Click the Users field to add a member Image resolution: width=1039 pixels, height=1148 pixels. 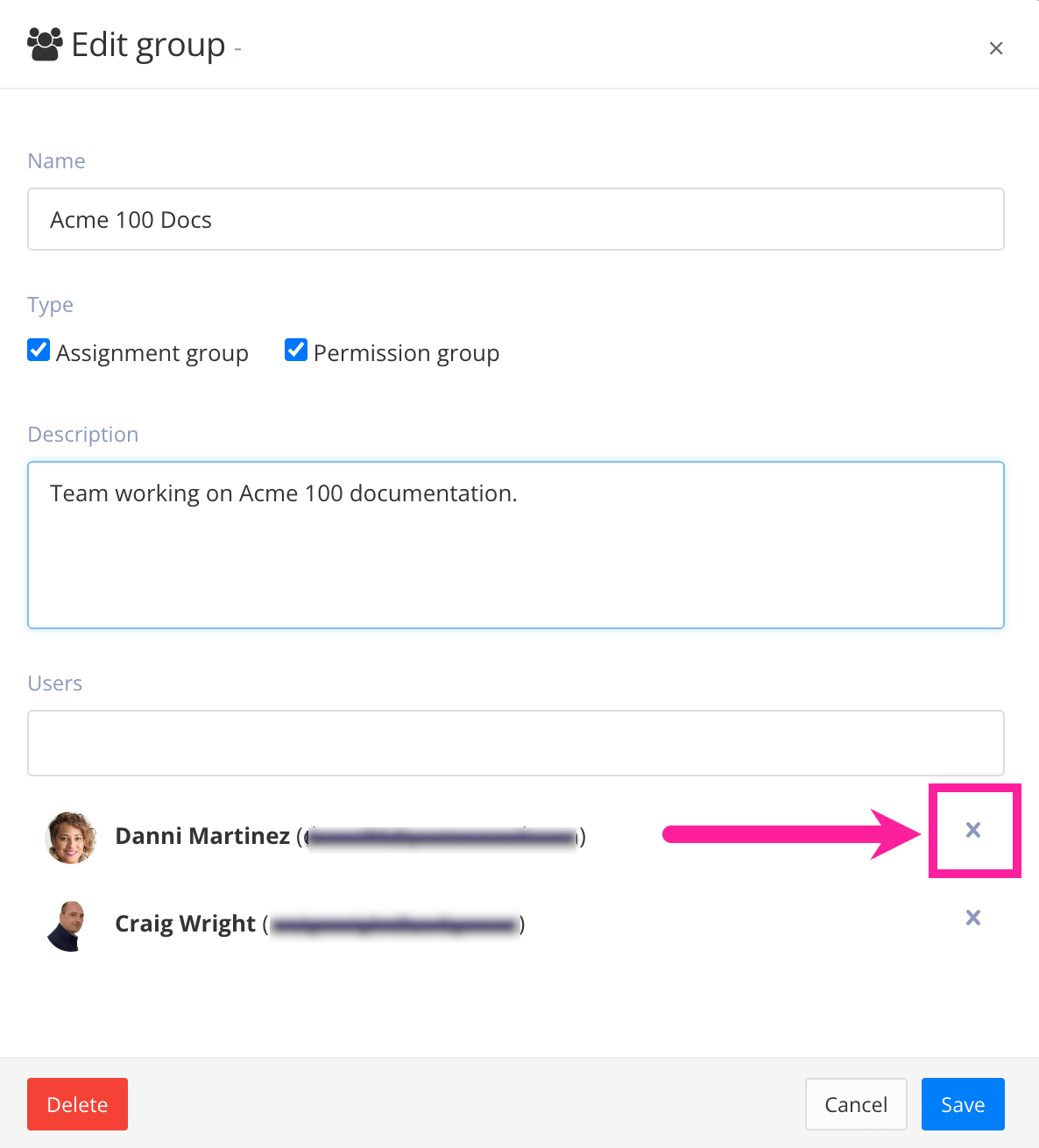515,743
